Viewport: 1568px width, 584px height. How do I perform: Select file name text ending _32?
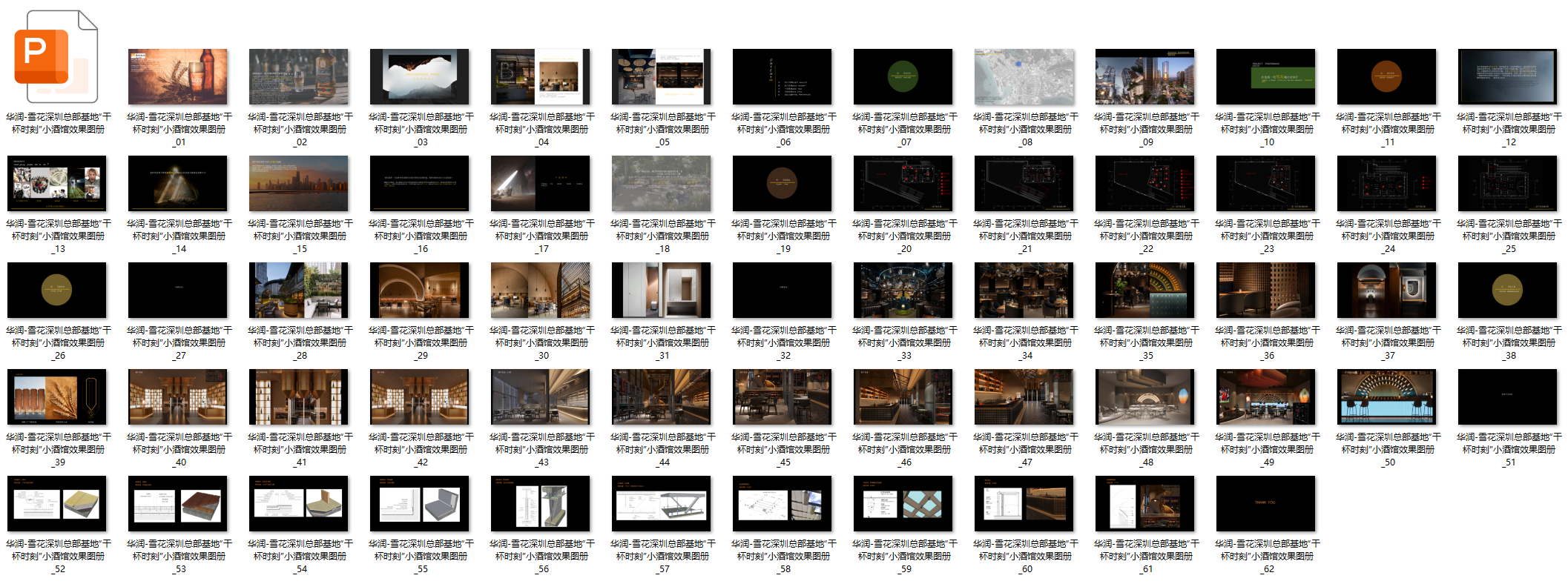coord(784,342)
